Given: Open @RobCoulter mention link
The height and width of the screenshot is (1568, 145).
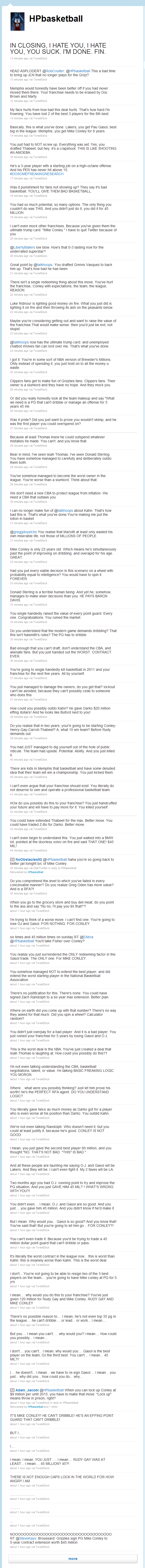Looking at the screenshot, I should 55,71.
